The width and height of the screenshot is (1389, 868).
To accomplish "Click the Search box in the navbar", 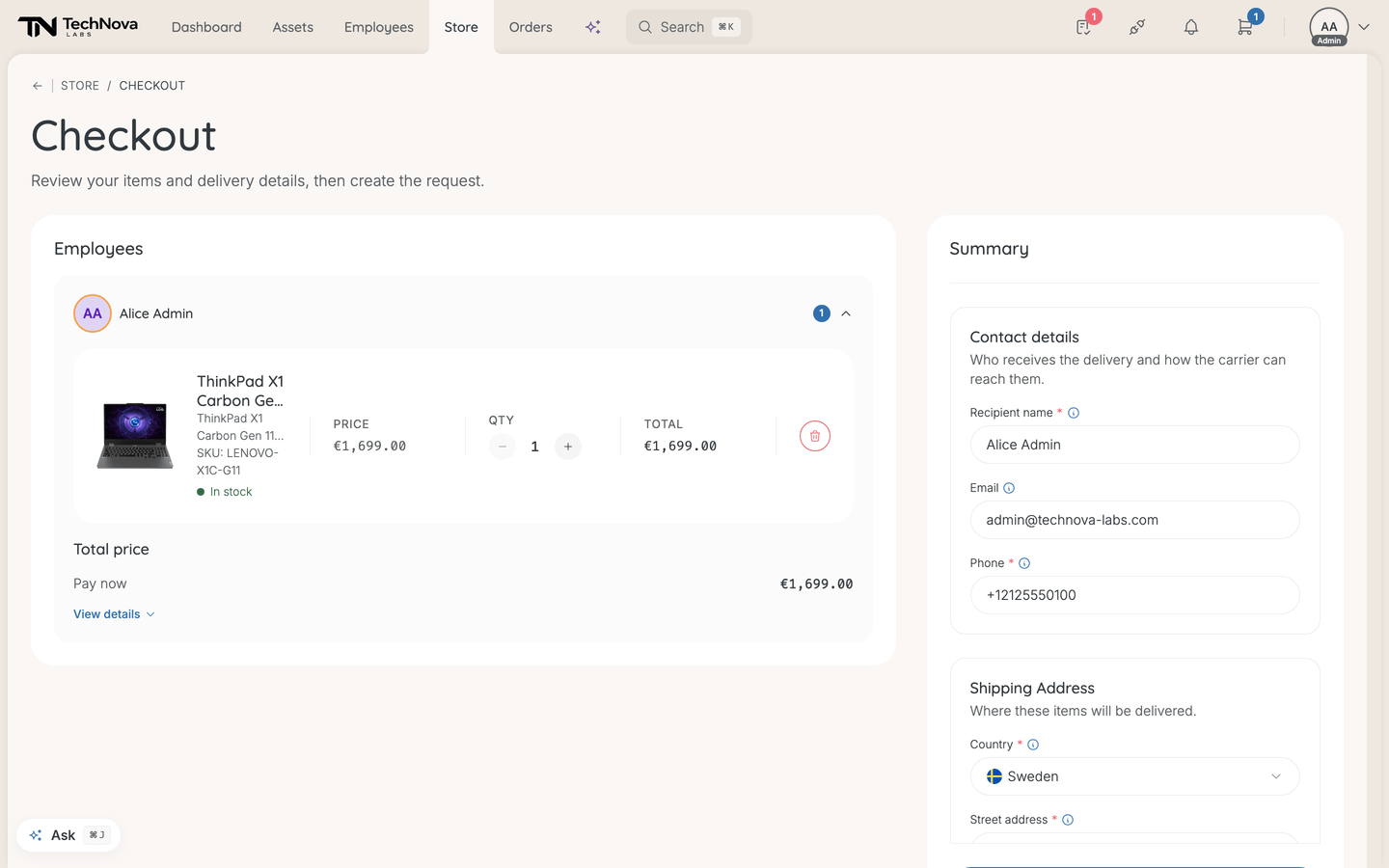I will pos(689,27).
